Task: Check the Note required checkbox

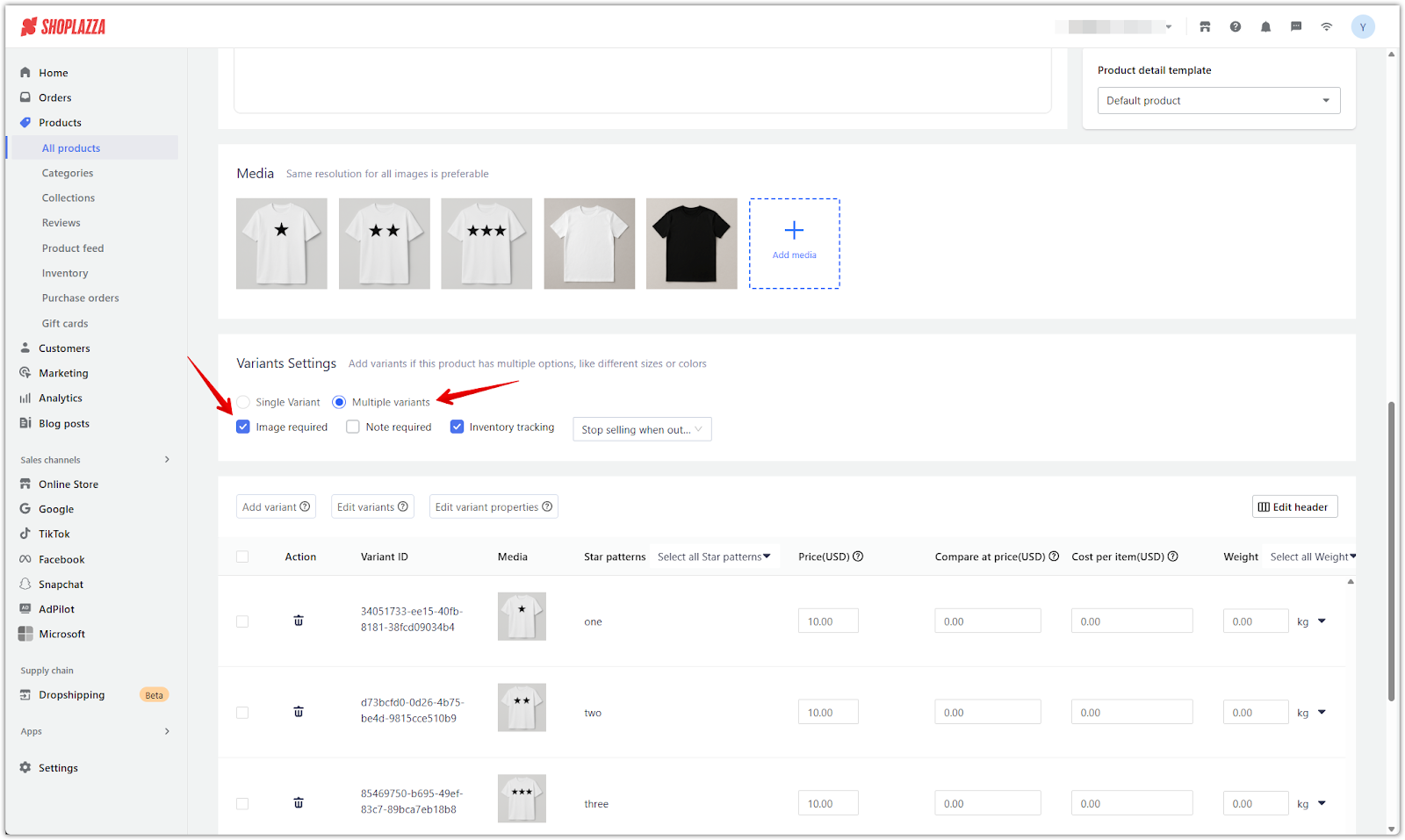Action: point(353,427)
